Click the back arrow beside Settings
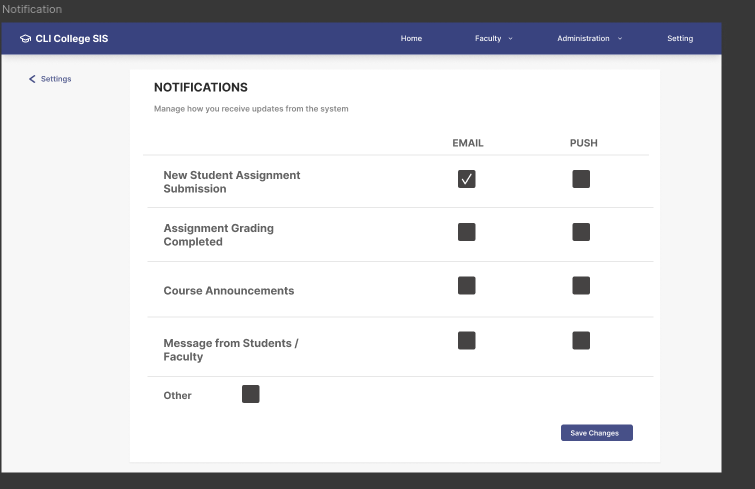755x489 pixels. coord(32,79)
